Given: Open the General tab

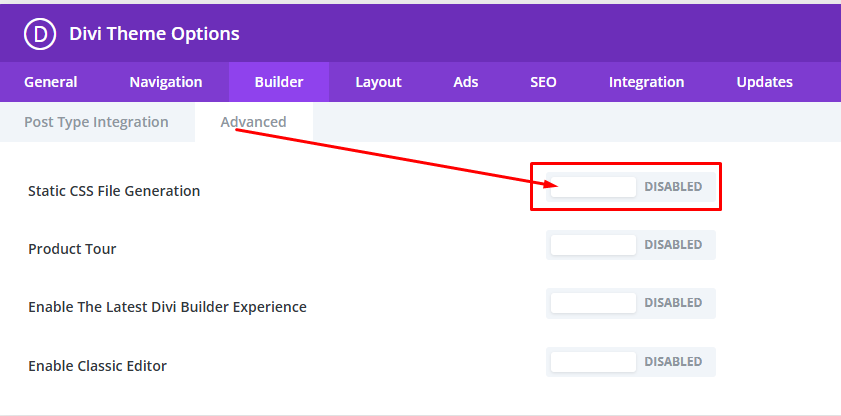Looking at the screenshot, I should [50, 82].
